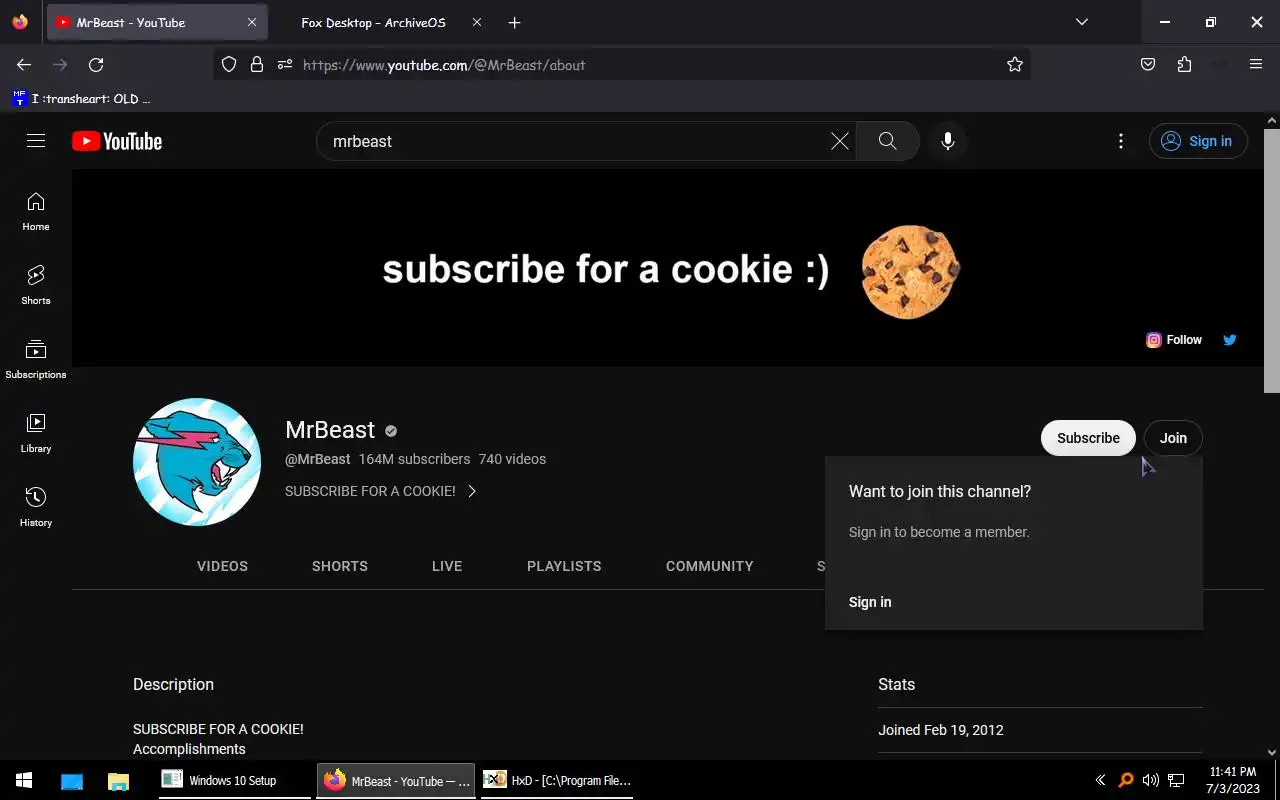Switch to the COMMUNITY tab

coord(710,566)
